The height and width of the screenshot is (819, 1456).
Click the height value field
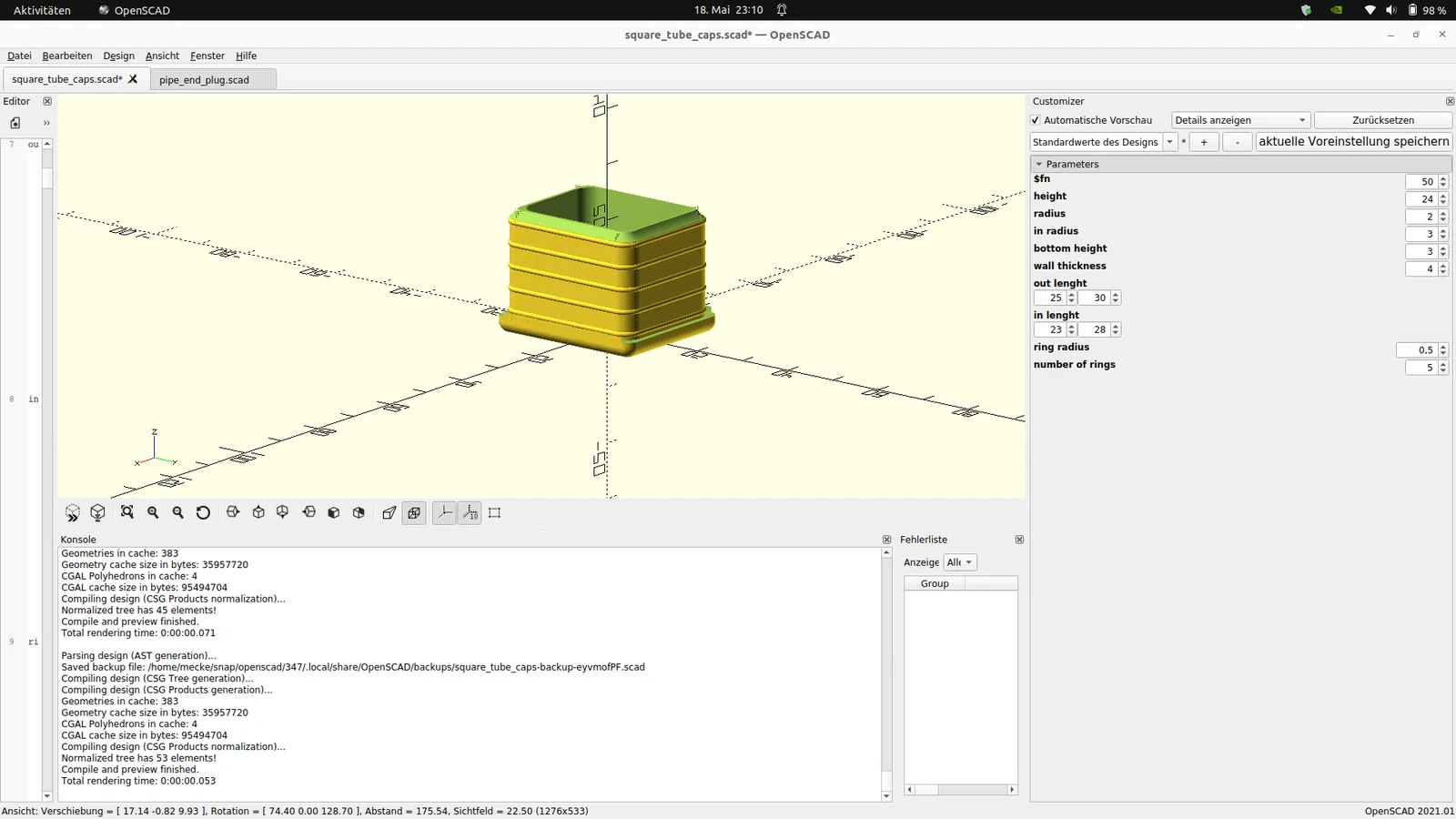point(1421,199)
